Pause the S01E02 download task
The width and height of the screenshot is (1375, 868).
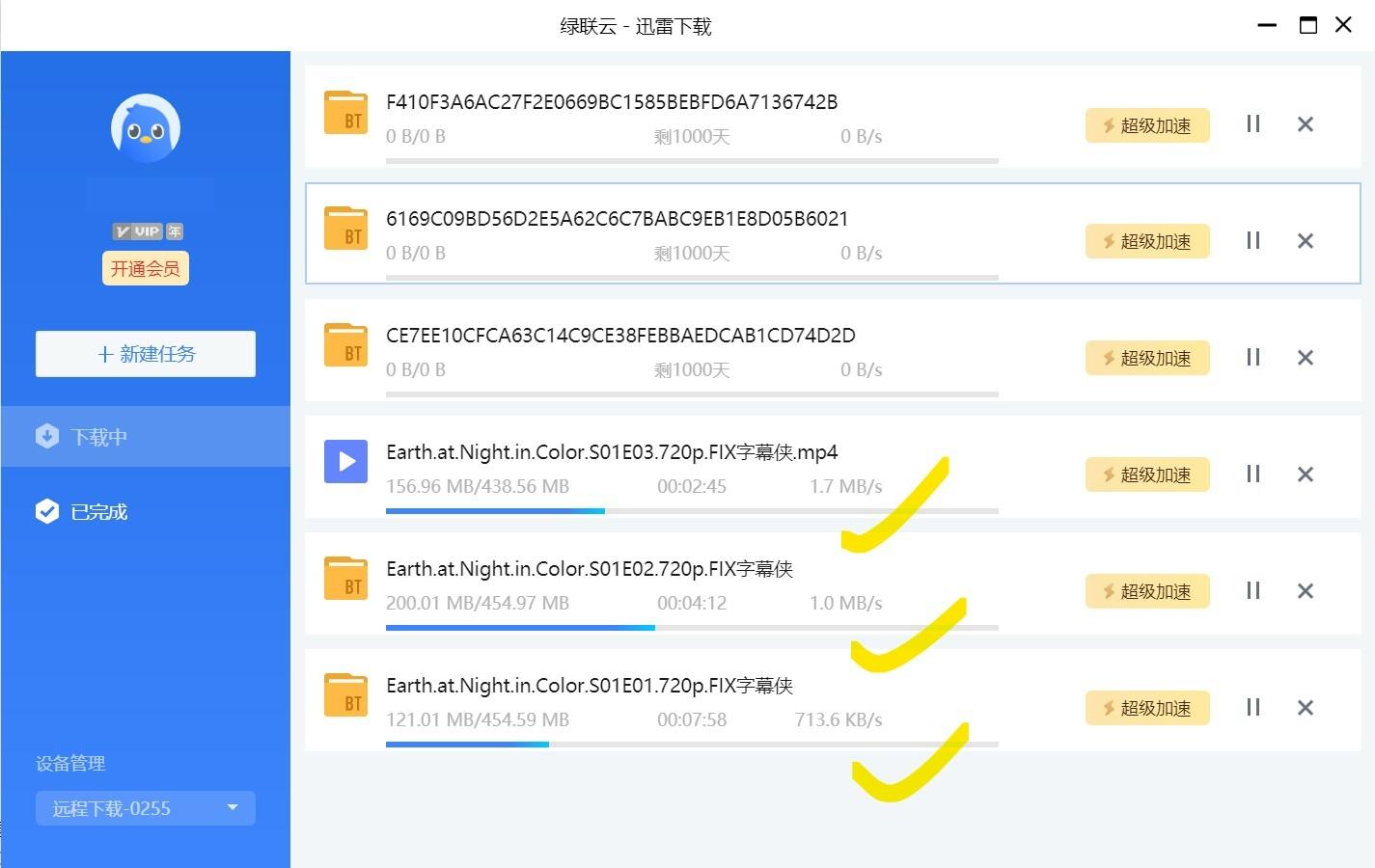coord(1253,590)
